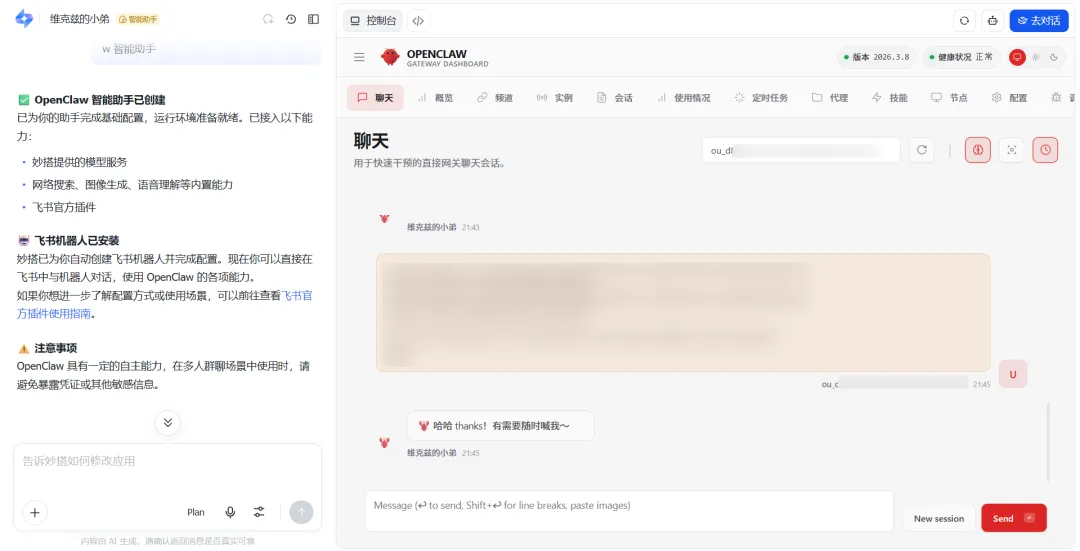The image size is (1080, 551).
Task: Open code view with the </> icon
Action: (418, 21)
